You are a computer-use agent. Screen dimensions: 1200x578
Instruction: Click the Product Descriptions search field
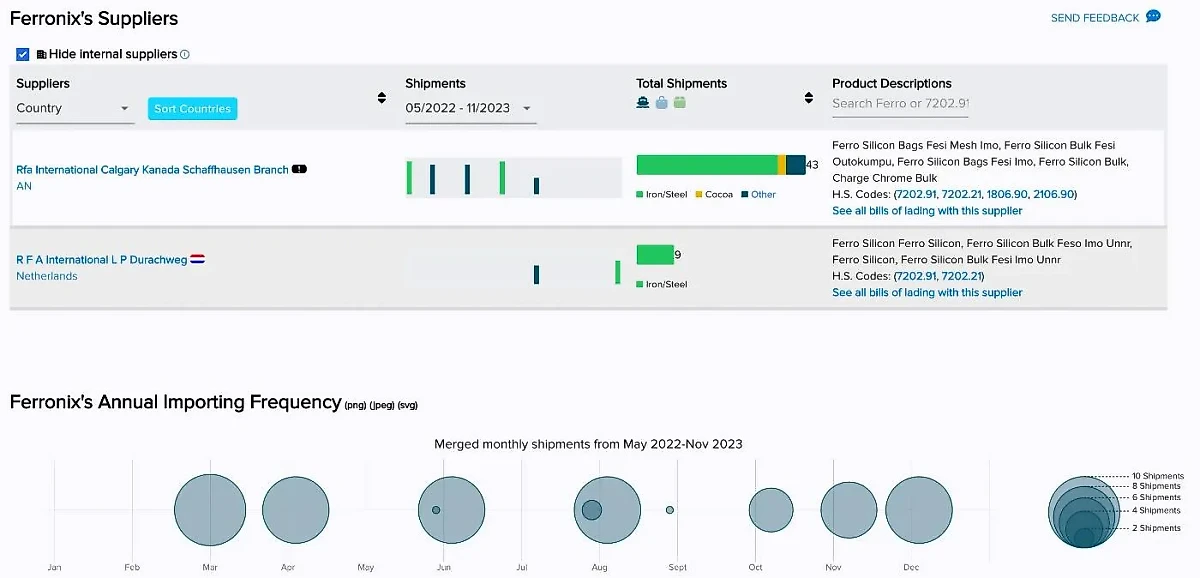(x=900, y=103)
